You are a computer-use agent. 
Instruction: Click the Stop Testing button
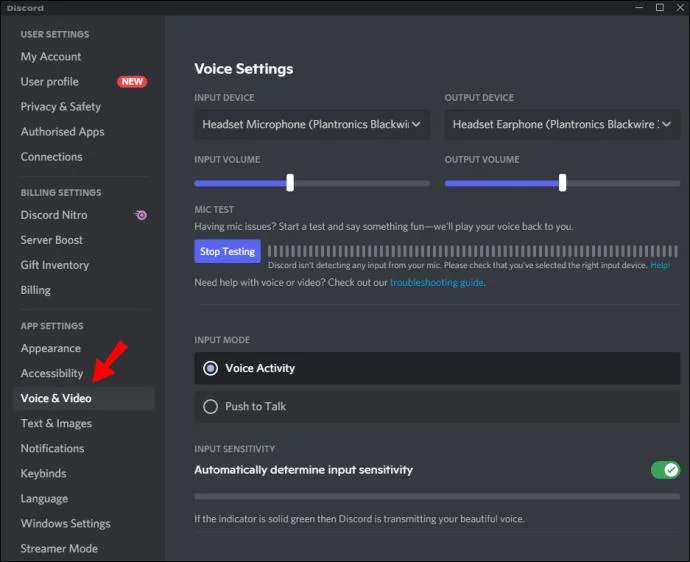click(x=228, y=251)
